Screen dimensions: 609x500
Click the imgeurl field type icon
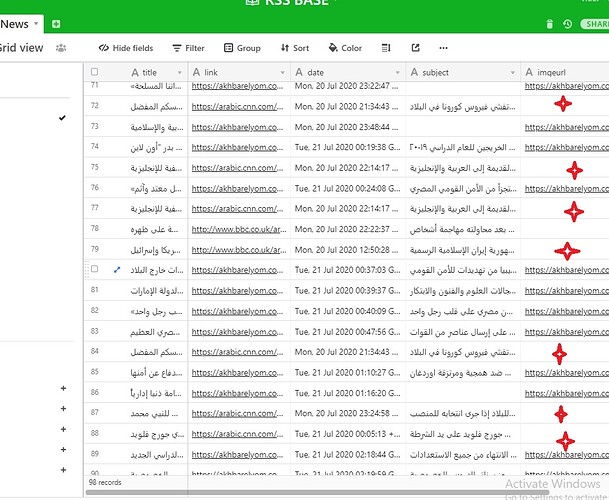(529, 72)
